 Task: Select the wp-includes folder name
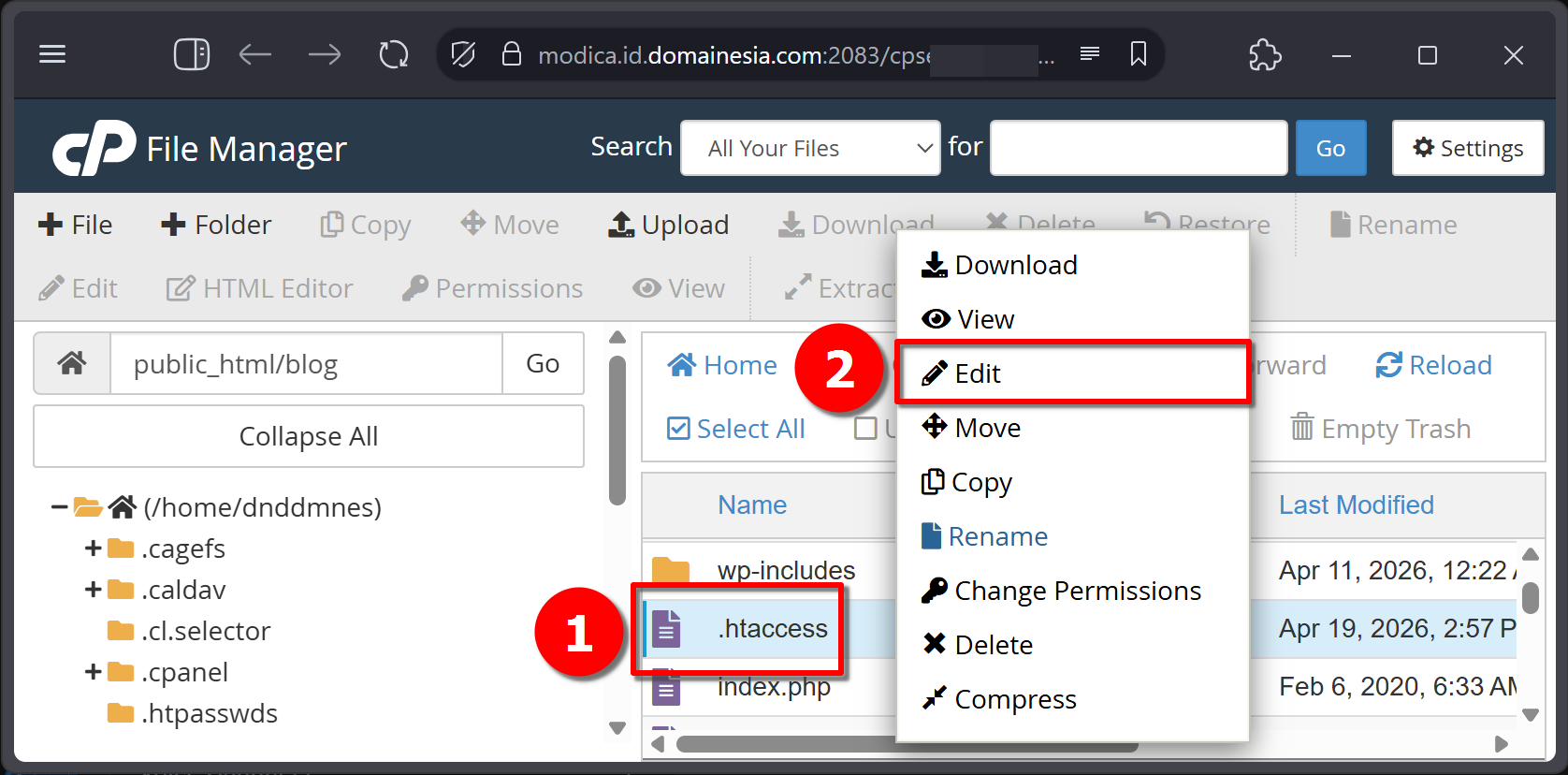point(786,570)
